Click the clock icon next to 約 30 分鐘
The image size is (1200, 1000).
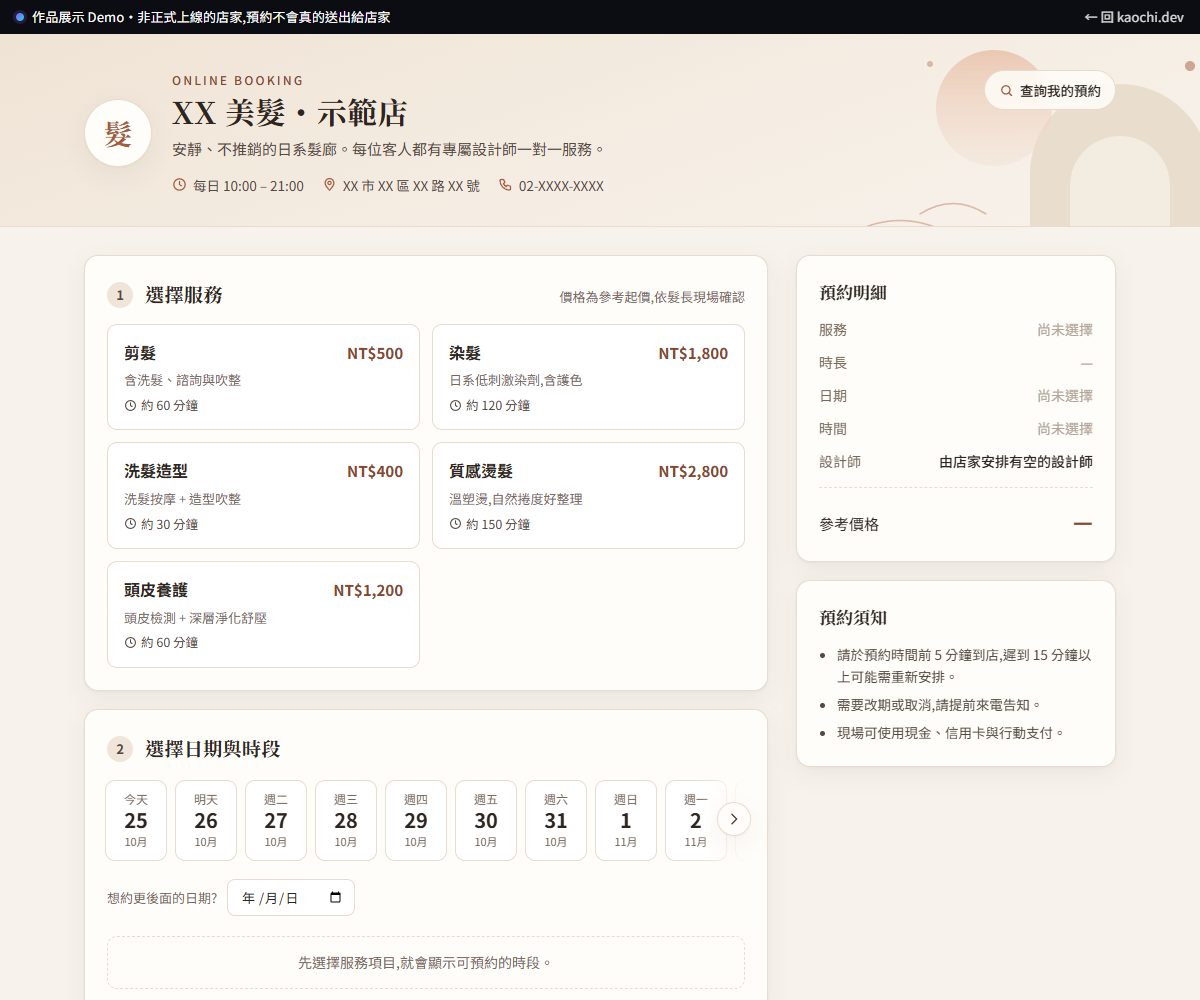coord(131,523)
